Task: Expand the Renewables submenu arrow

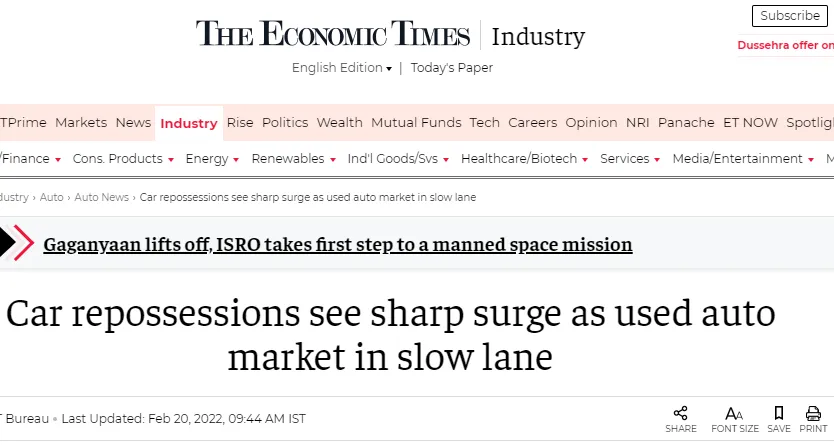Action: (x=332, y=159)
